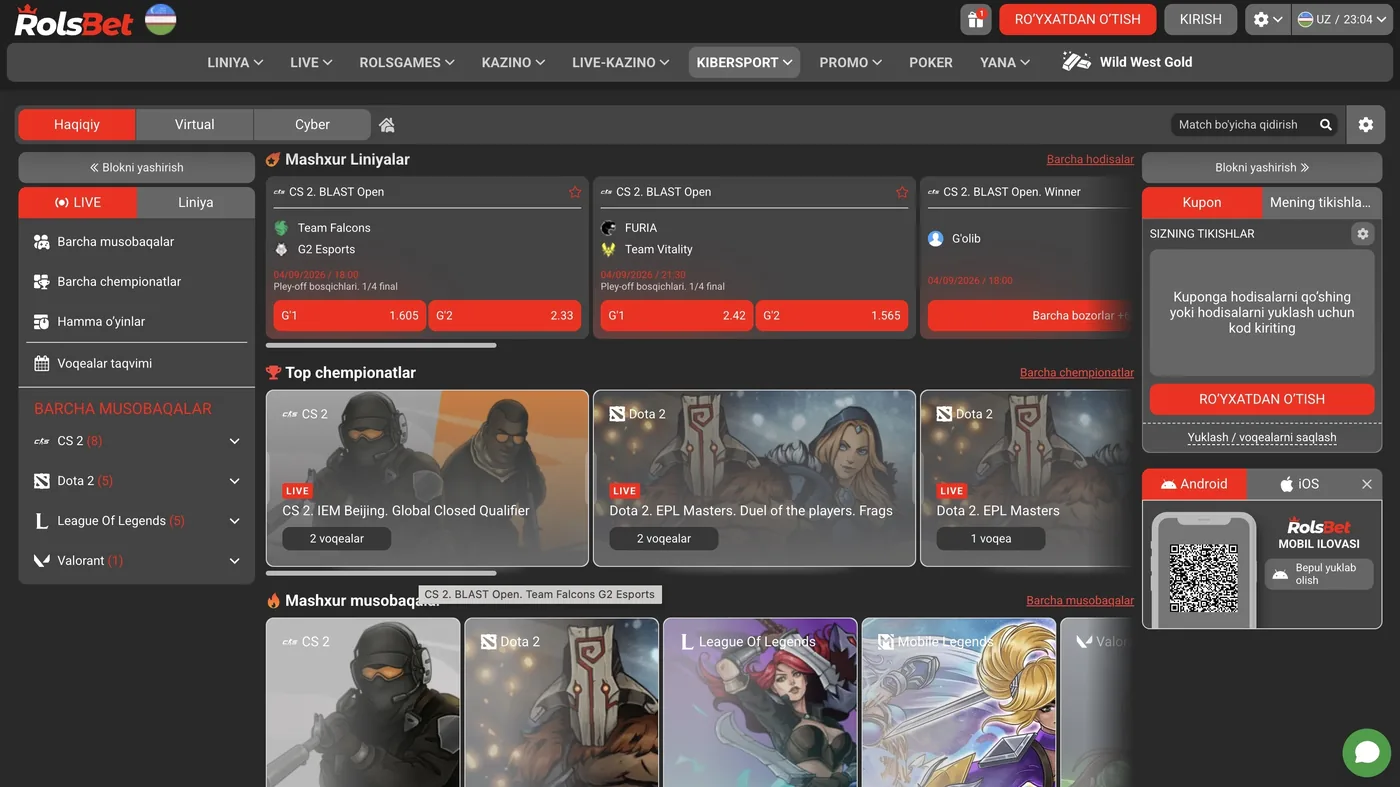The height and width of the screenshot is (787, 1400).
Task: Open the live chat bubble
Action: [1367, 752]
